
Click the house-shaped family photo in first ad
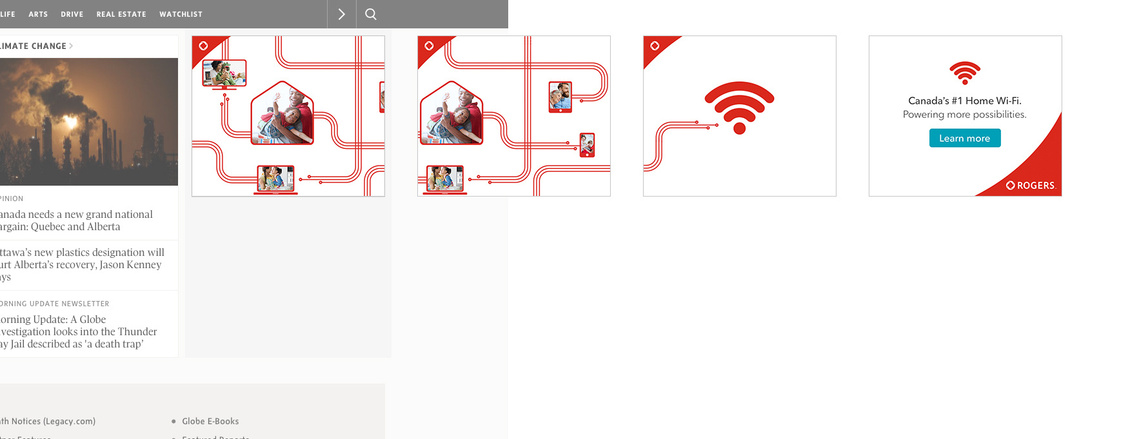[x=282, y=113]
